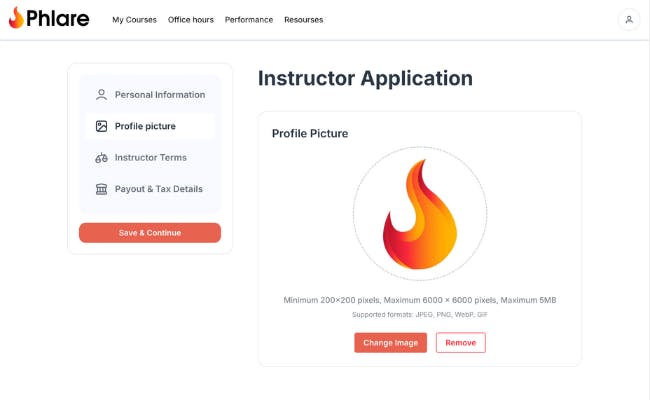
Task: Click the Phlare wordmark text
Action: (x=59, y=19)
